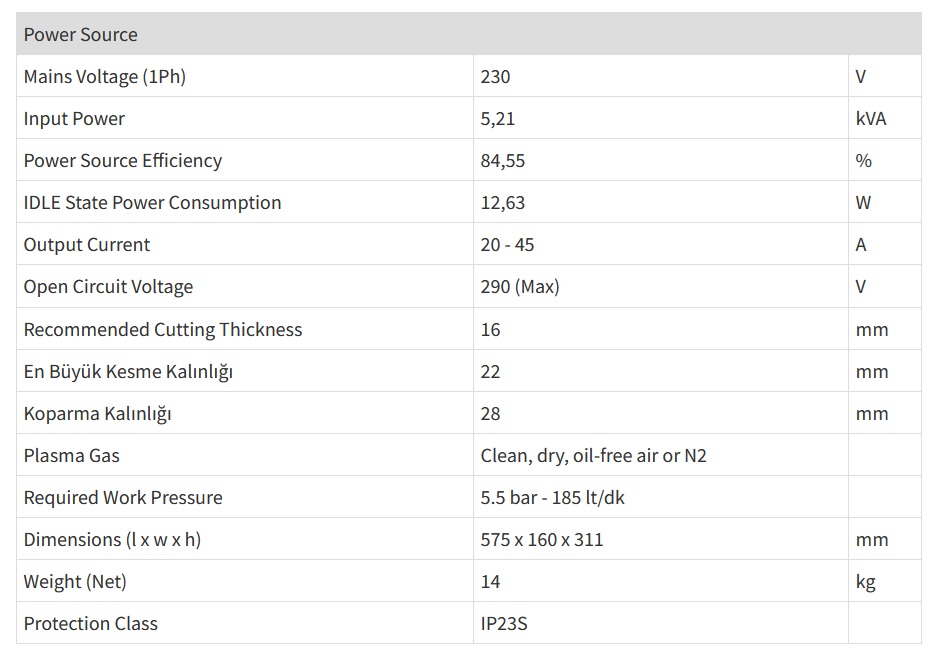Click the 5.5 bar - 185 lt/dk value
The width and height of the screenshot is (939, 662).
click(553, 498)
